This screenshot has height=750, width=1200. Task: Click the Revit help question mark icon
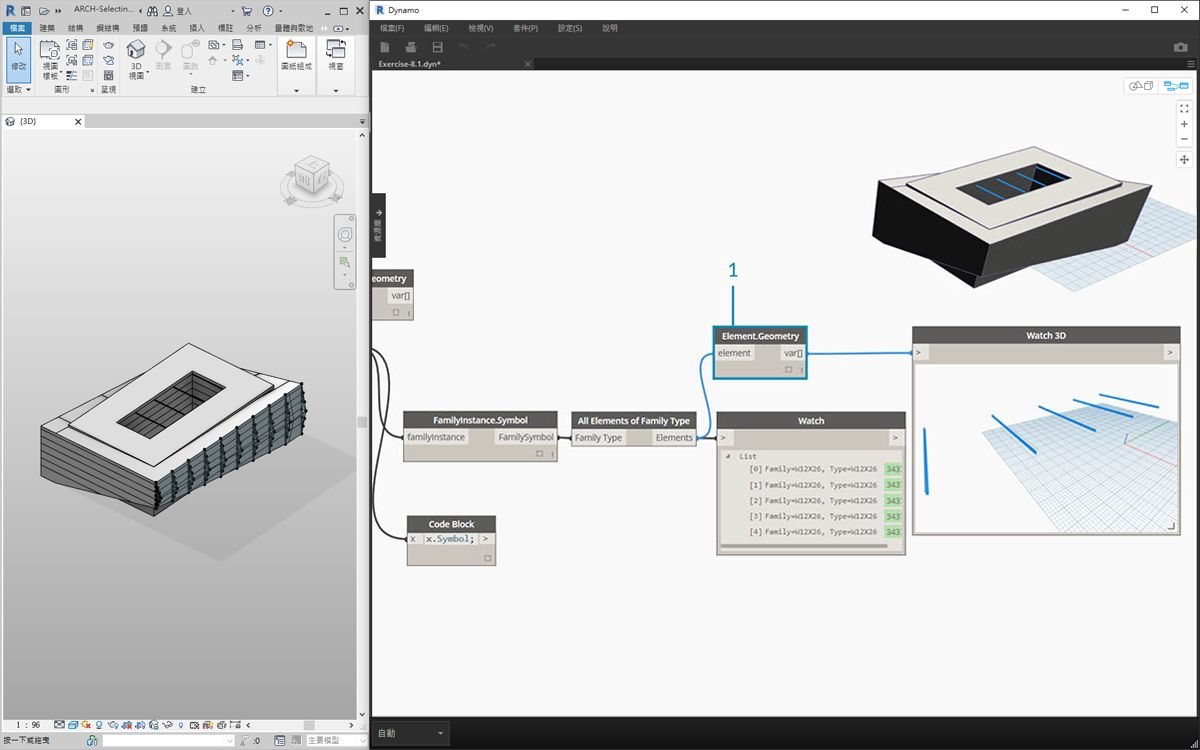(268, 11)
